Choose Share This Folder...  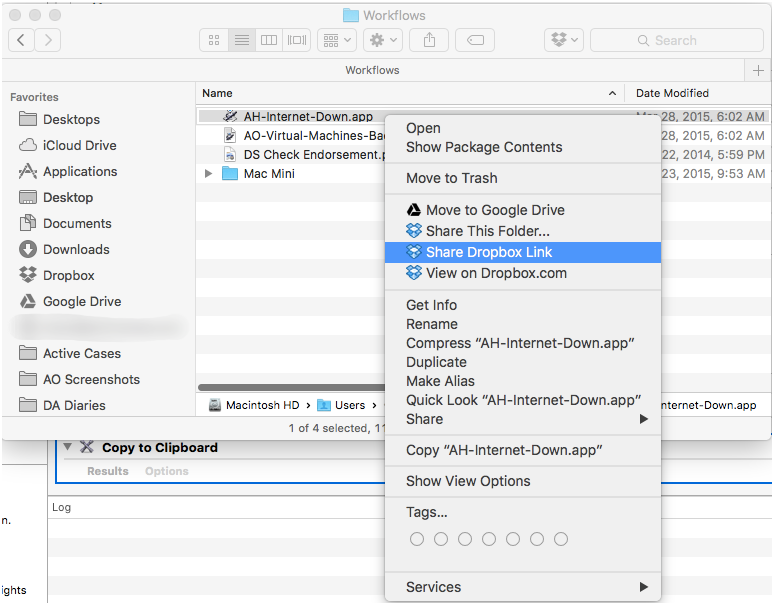point(523,231)
